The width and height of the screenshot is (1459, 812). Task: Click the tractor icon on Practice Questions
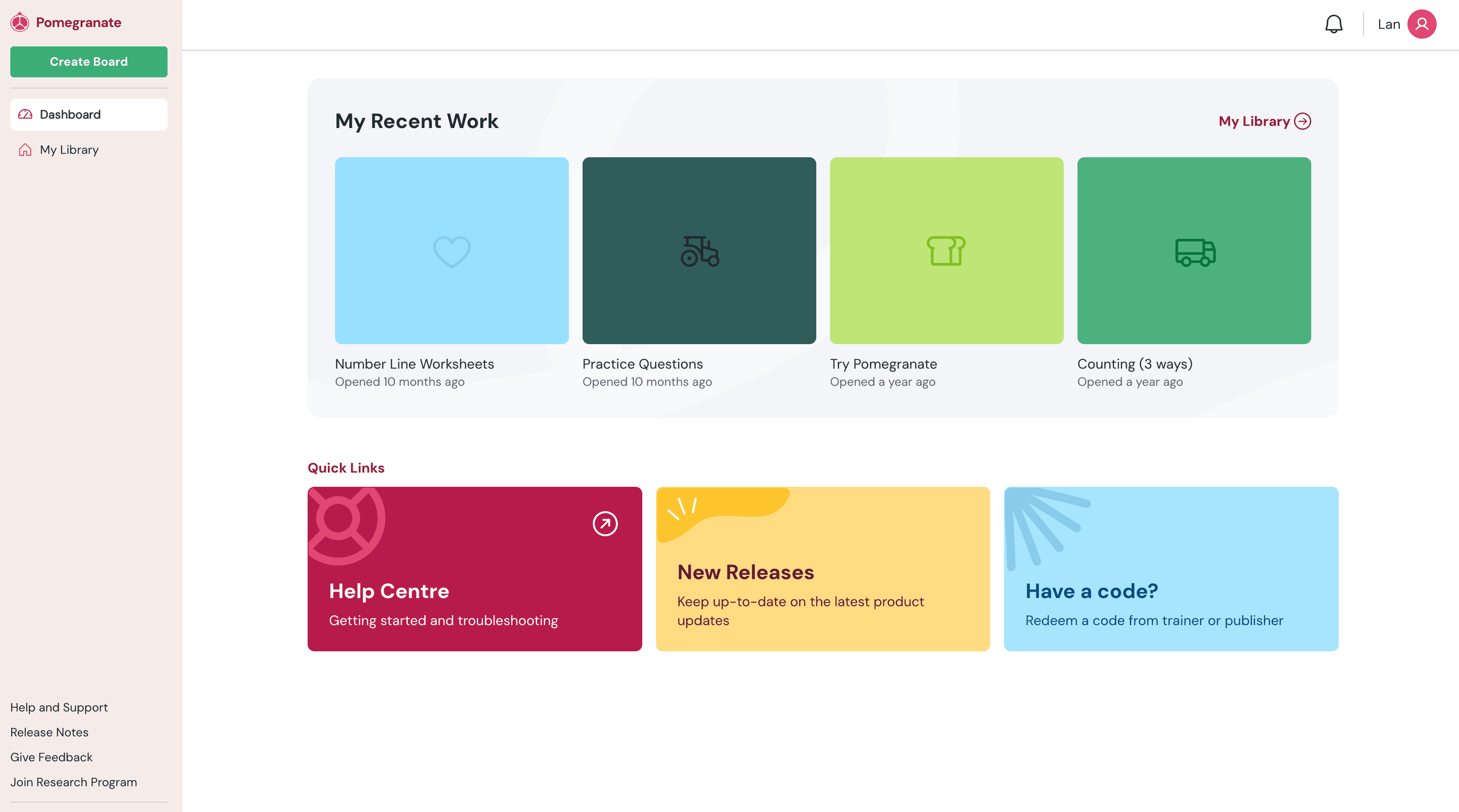pyautogui.click(x=699, y=251)
